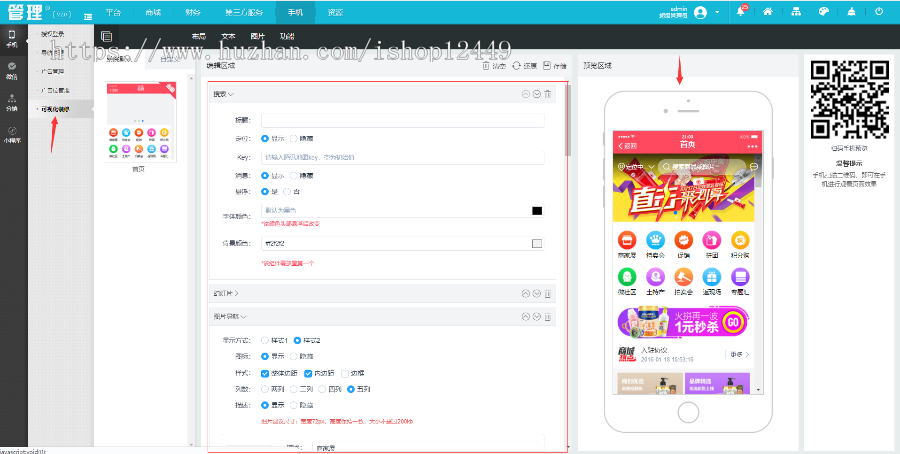This screenshot has height=454, width=900.
Task: Switch to the 商城 top menu
Action: coord(152,12)
